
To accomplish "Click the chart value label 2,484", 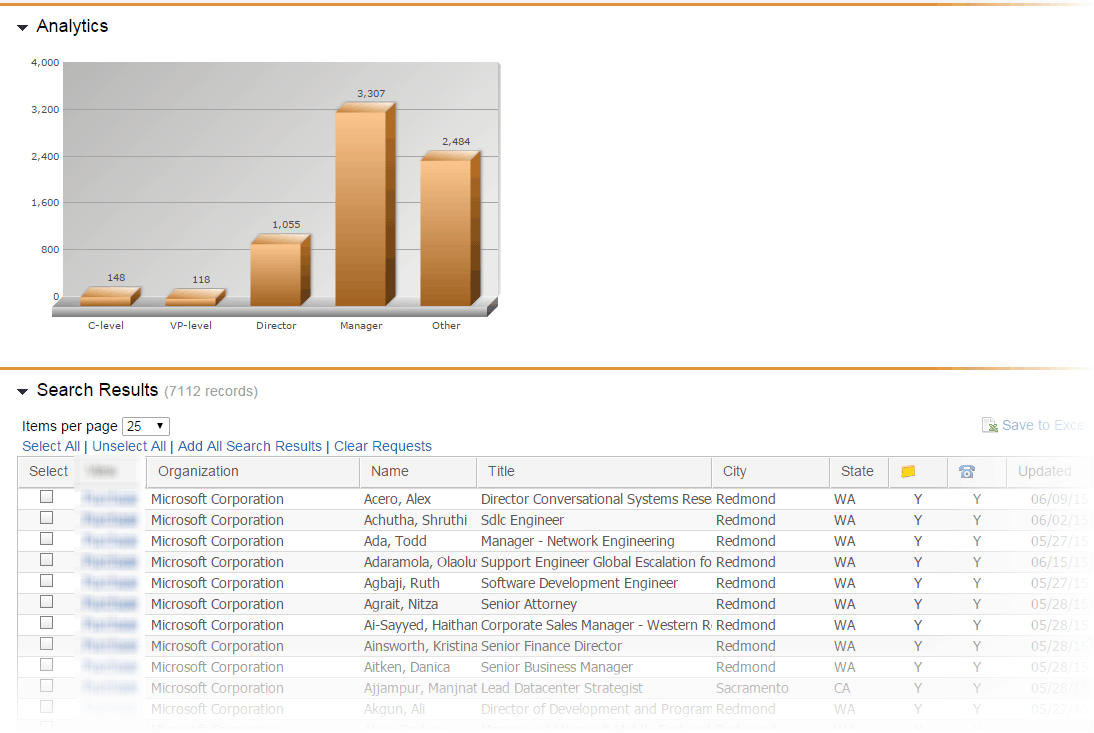I will coord(456,142).
